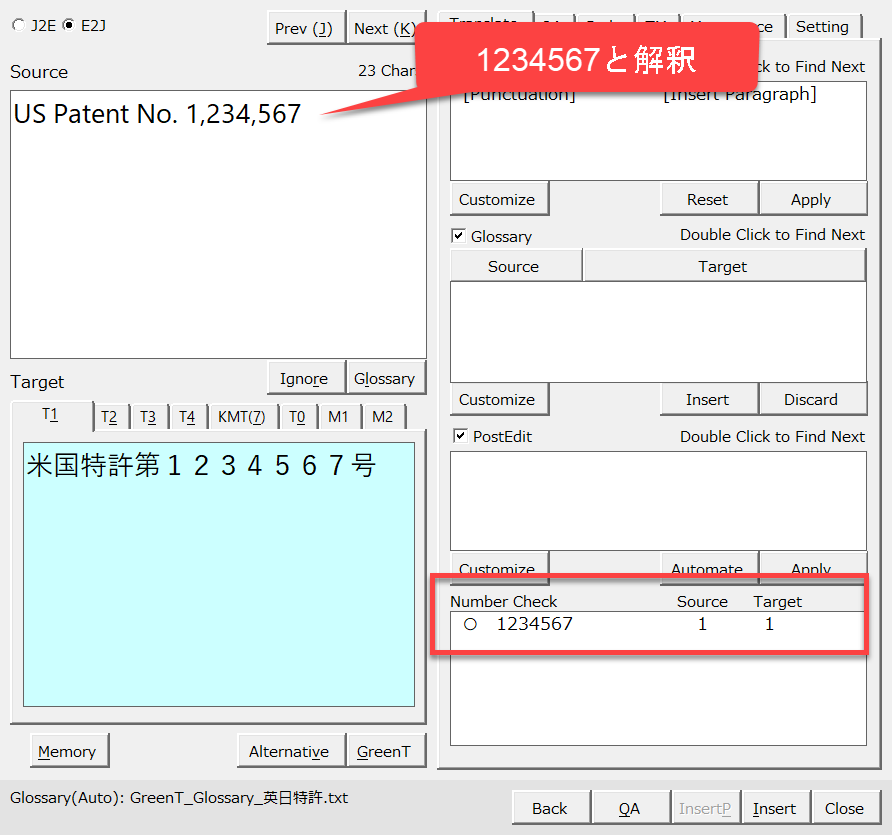Select the 1234567 Number Check row
The image size is (892, 835).
535,625
